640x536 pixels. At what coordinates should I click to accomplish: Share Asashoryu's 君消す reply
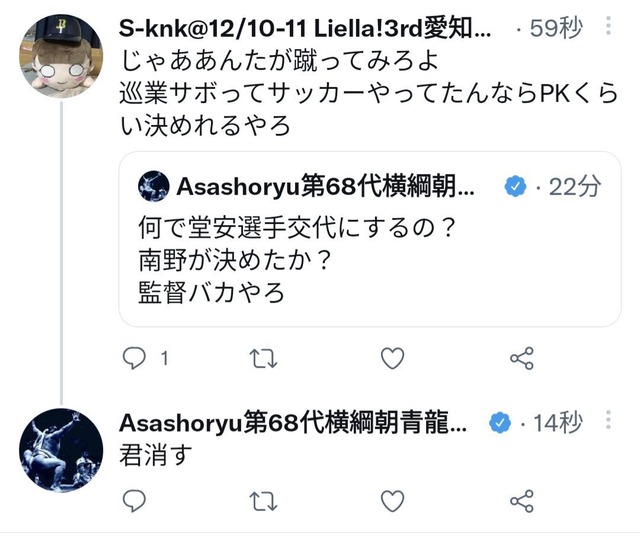522,501
